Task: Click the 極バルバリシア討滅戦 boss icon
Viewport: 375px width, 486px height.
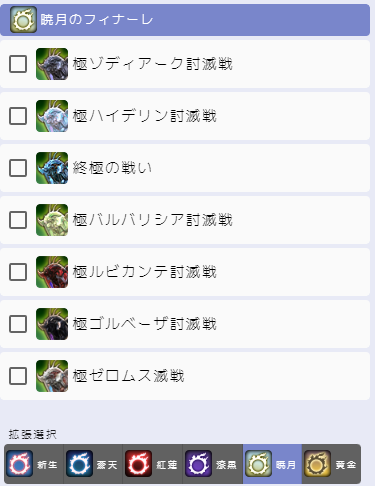Action: 52,220
